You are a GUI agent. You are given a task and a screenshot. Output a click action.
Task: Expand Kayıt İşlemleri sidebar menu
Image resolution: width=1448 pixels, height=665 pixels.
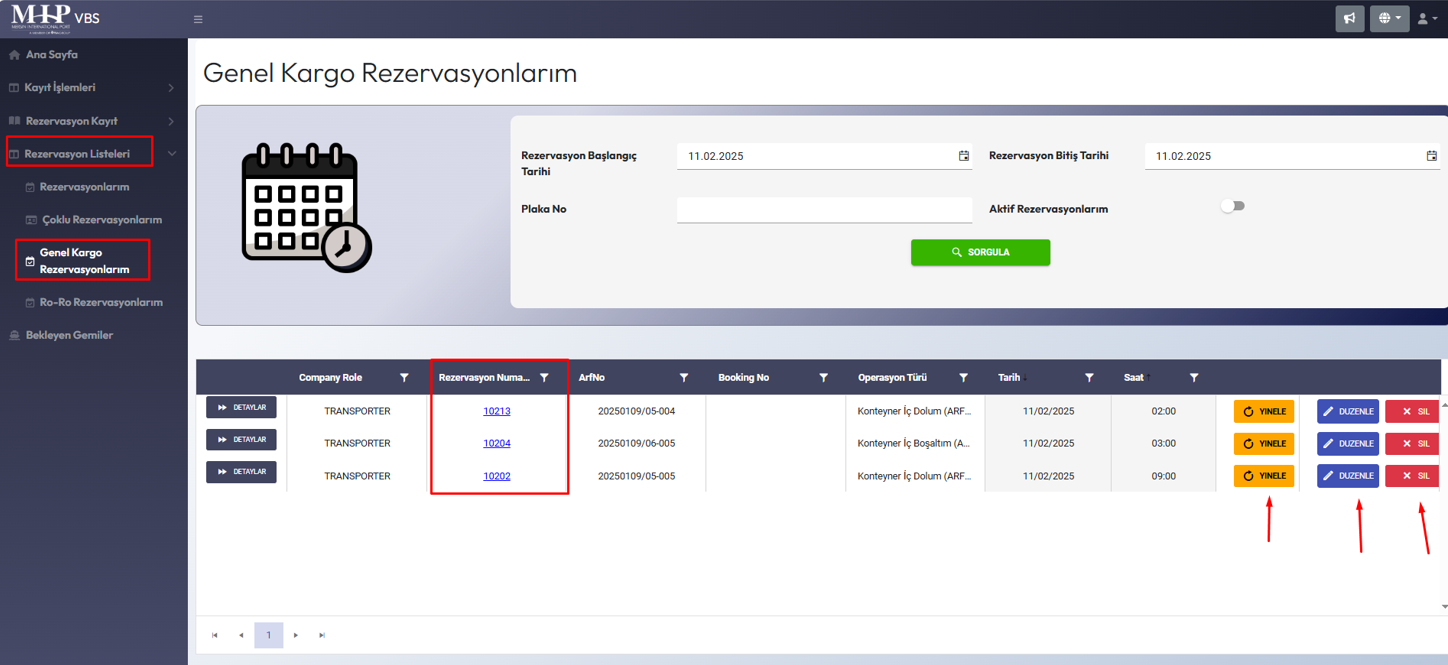[x=92, y=88]
